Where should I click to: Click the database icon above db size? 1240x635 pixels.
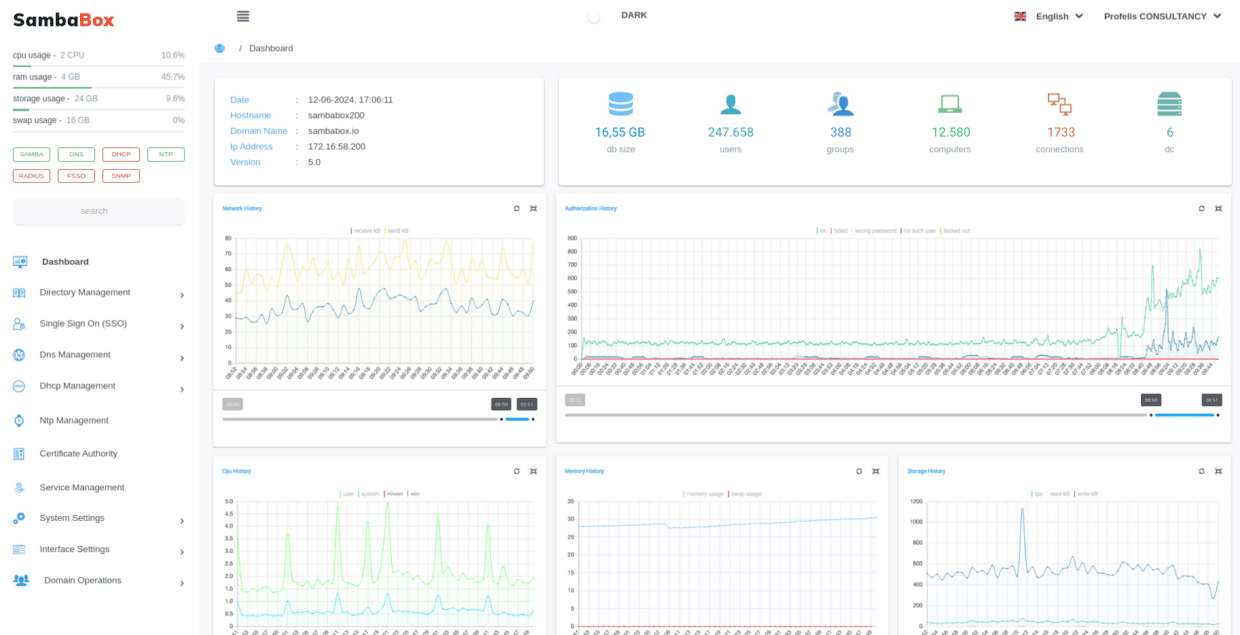[x=620, y=104]
